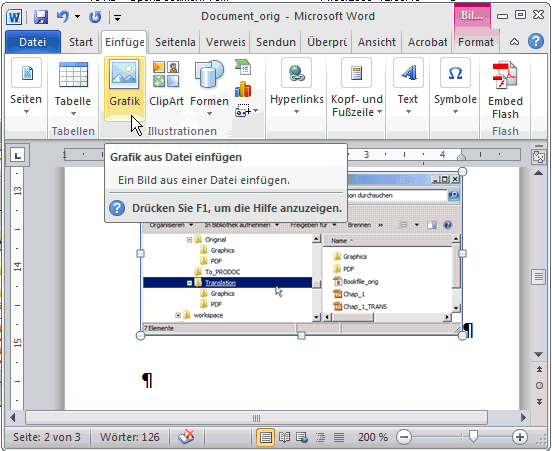This screenshot has width=552, height=451.
Task: Redo the last action
Action: (x=95, y=17)
